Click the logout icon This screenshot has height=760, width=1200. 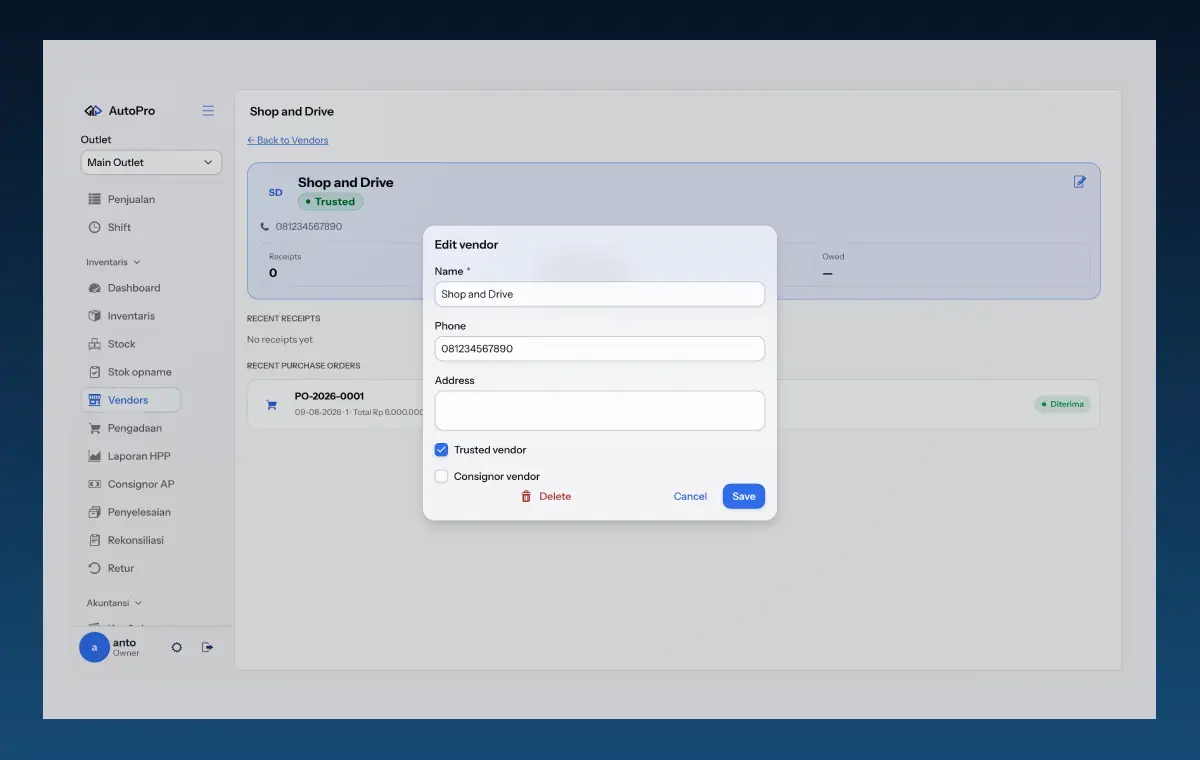pyautogui.click(x=208, y=647)
